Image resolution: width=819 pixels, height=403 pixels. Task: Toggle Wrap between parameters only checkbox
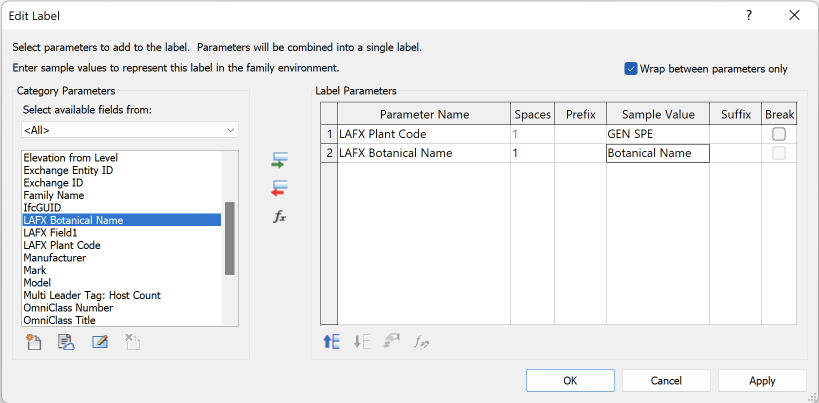[631, 68]
